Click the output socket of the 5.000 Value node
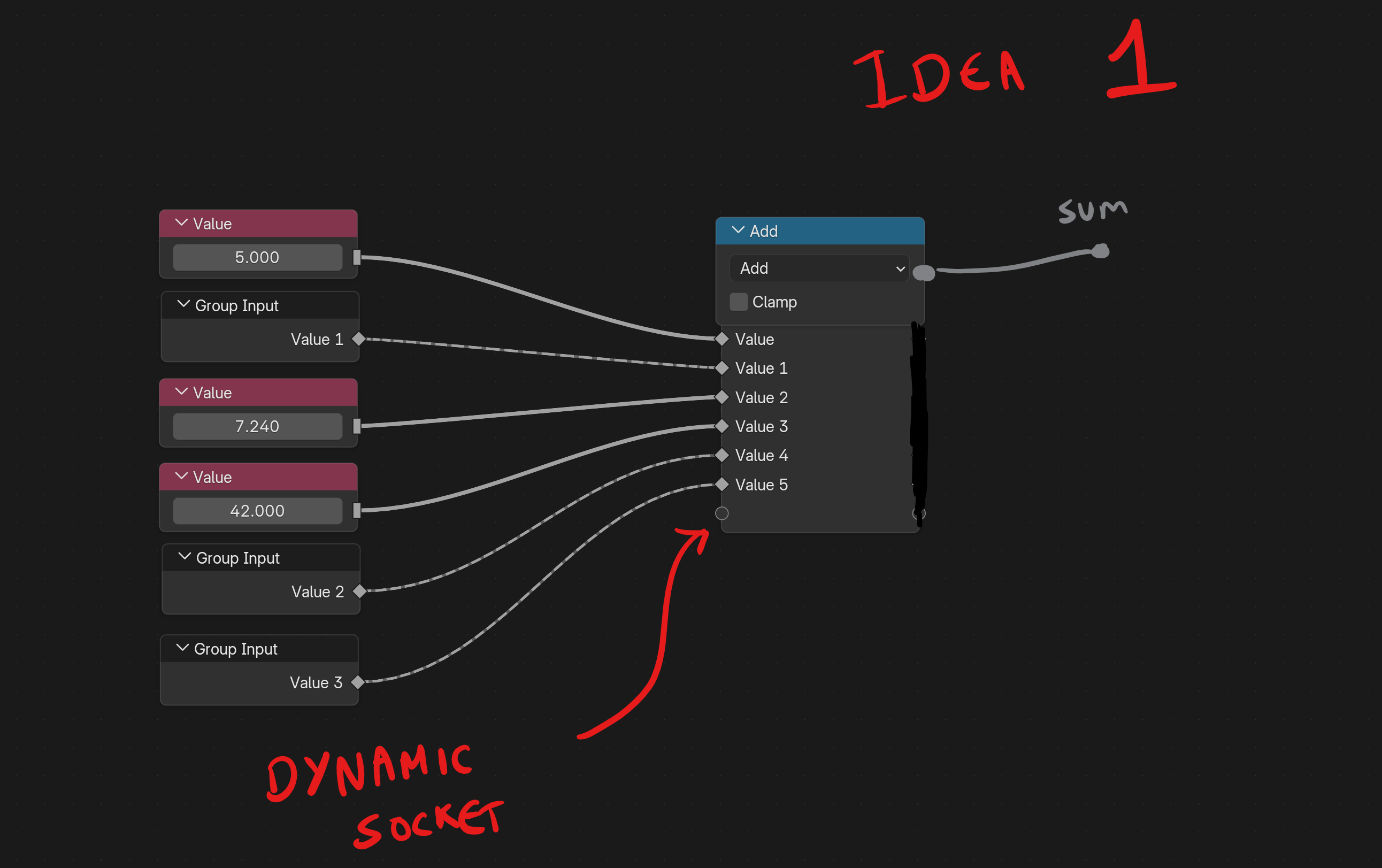Viewport: 1382px width, 868px height. 357,257
